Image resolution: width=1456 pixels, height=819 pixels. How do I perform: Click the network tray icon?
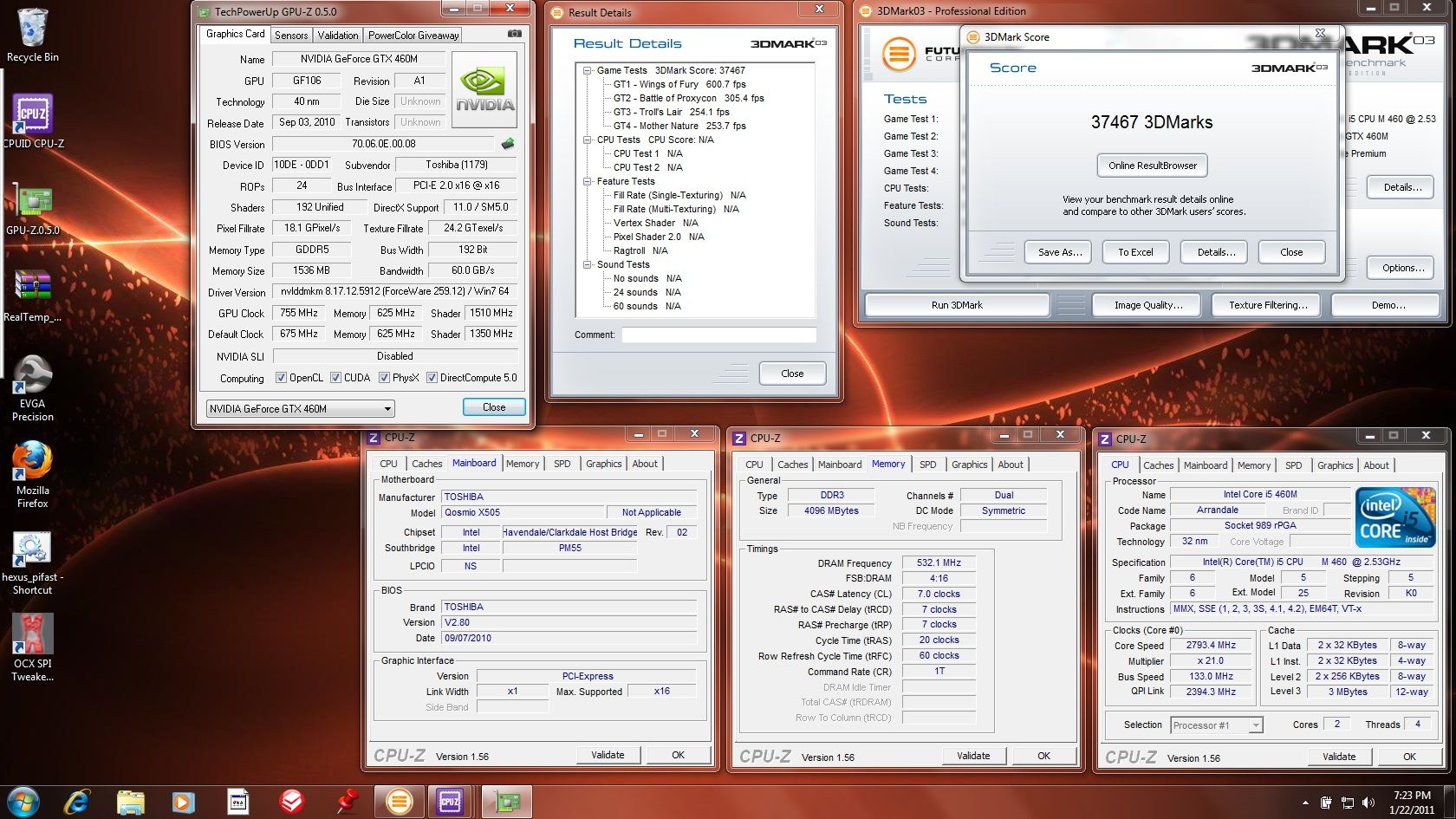pos(1347,803)
